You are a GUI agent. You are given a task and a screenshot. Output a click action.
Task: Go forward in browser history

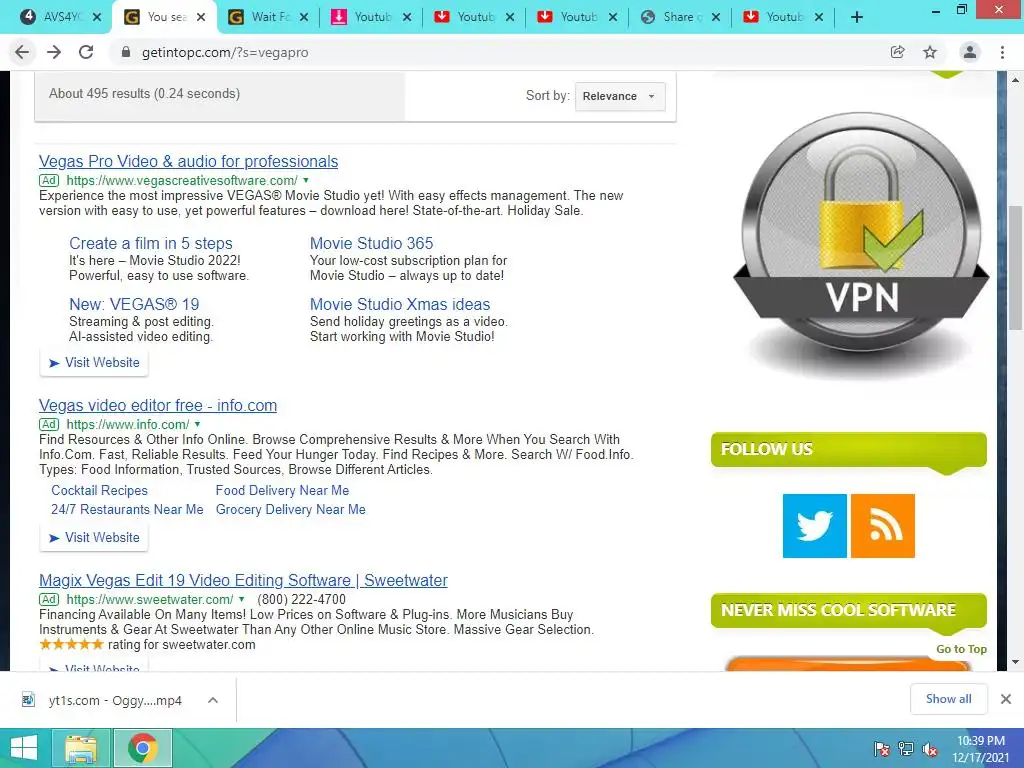click(x=54, y=52)
